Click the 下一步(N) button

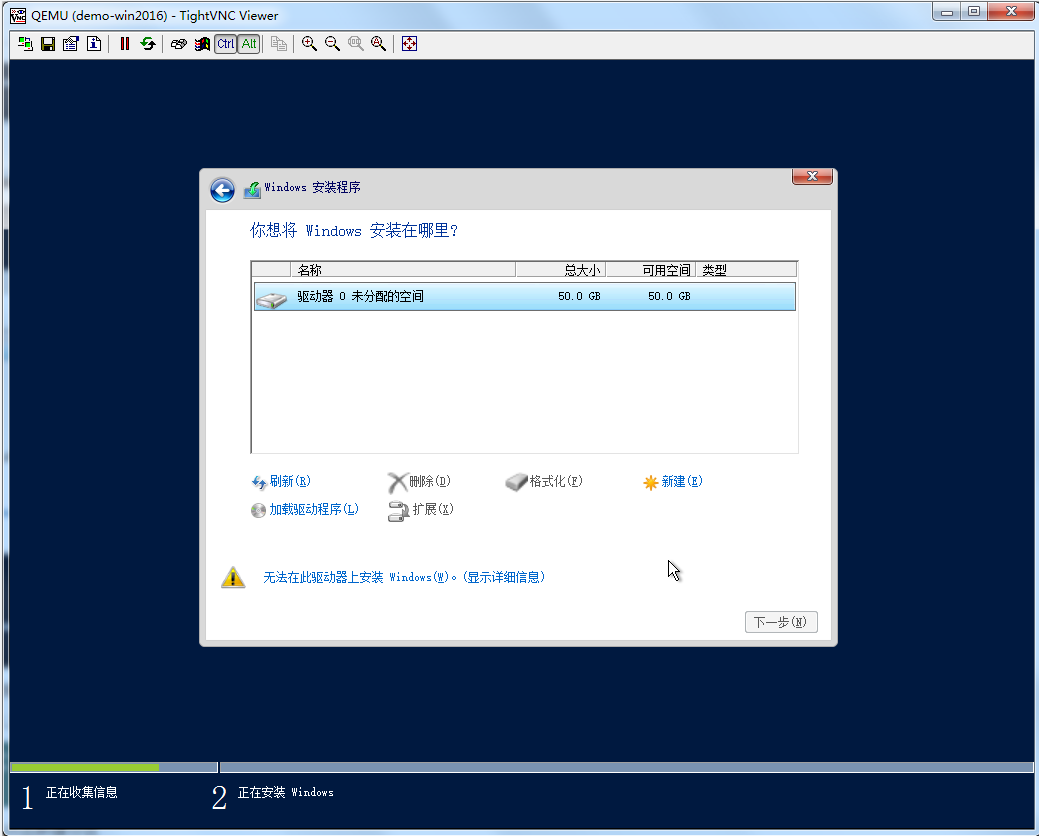[781, 622]
